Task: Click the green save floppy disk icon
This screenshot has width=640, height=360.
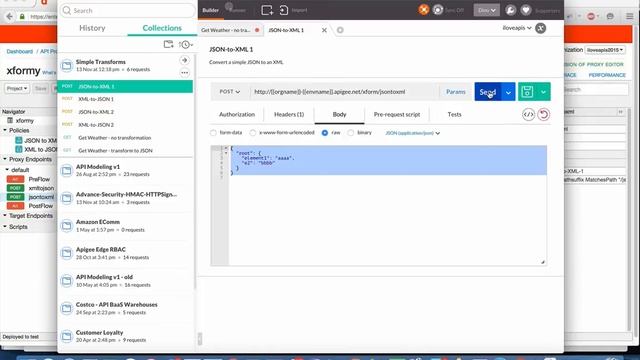Action: pos(527,92)
